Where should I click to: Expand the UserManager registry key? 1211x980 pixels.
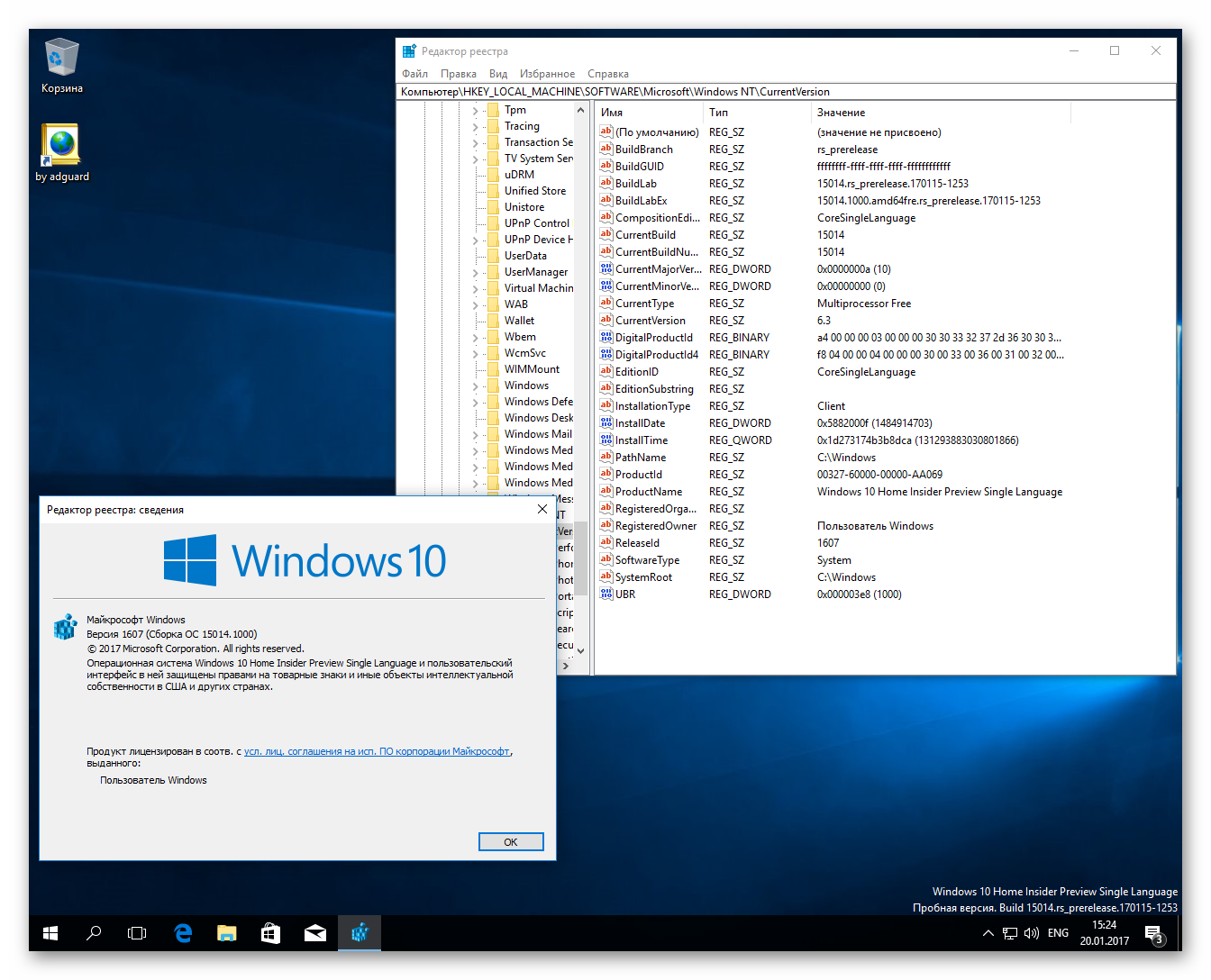pos(476,273)
